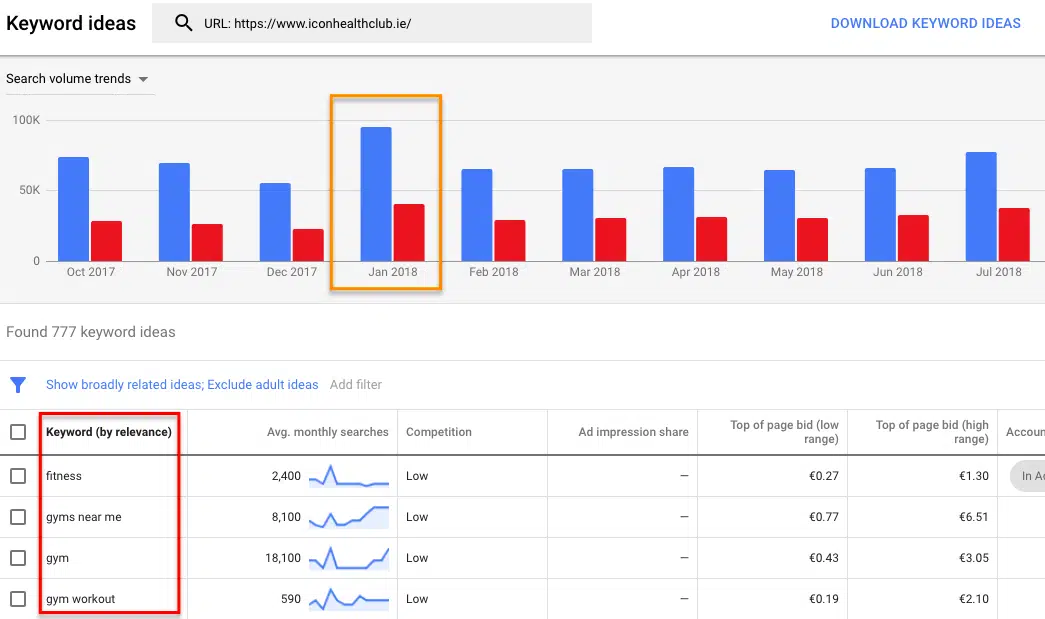Click the blue Jan 2018 bar

(x=376, y=194)
